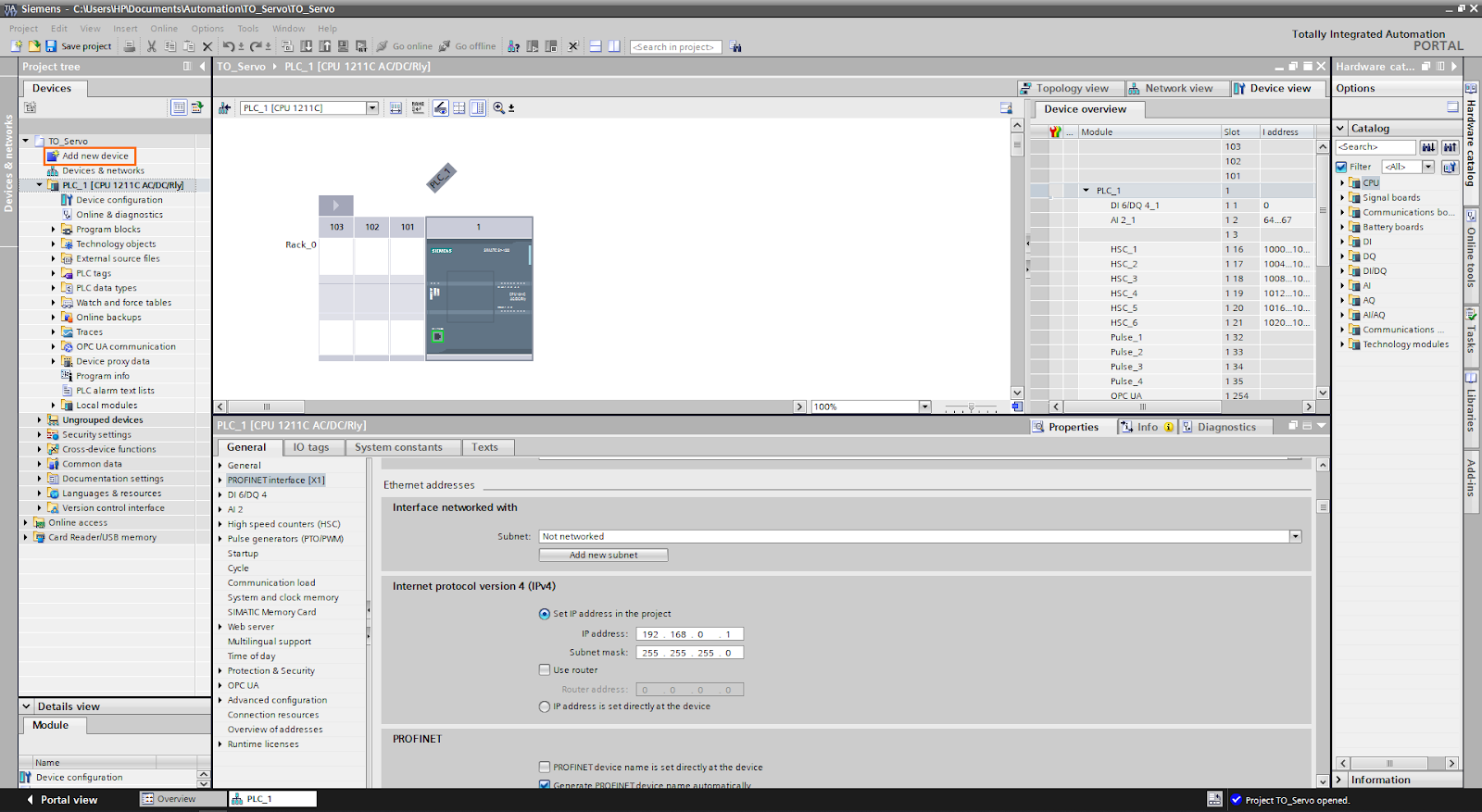Expand the Technology objects tree node
Screen dimensions: 1482x812
coord(53,244)
